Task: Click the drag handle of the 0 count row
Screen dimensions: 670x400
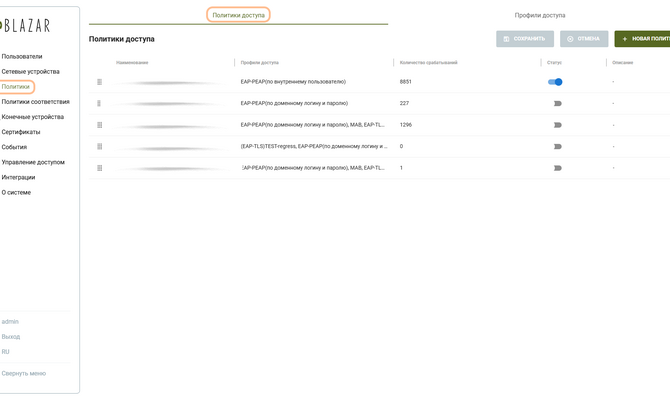Action: coord(100,146)
